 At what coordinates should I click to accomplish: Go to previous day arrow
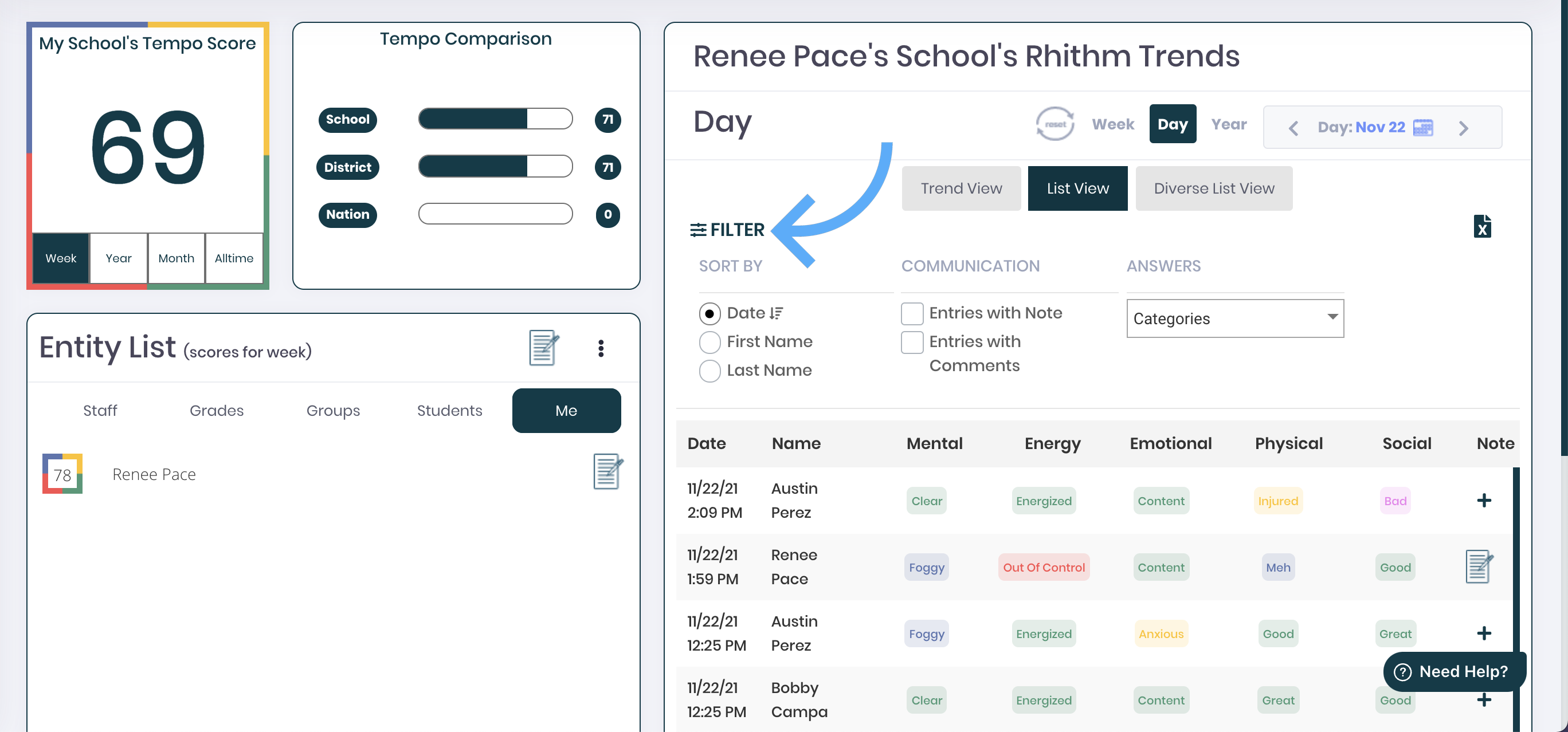[1293, 128]
